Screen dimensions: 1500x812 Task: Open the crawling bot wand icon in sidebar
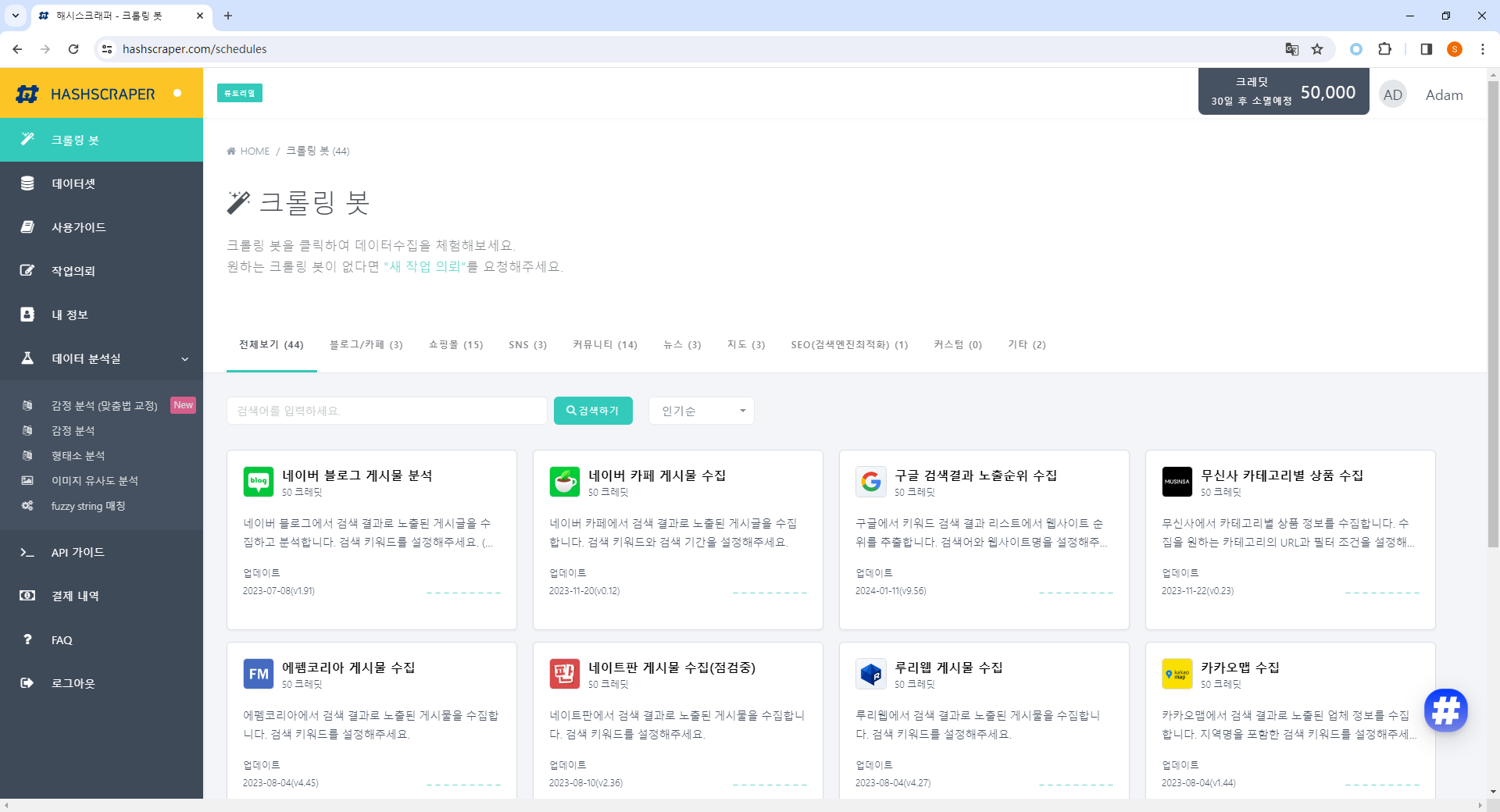[27, 139]
